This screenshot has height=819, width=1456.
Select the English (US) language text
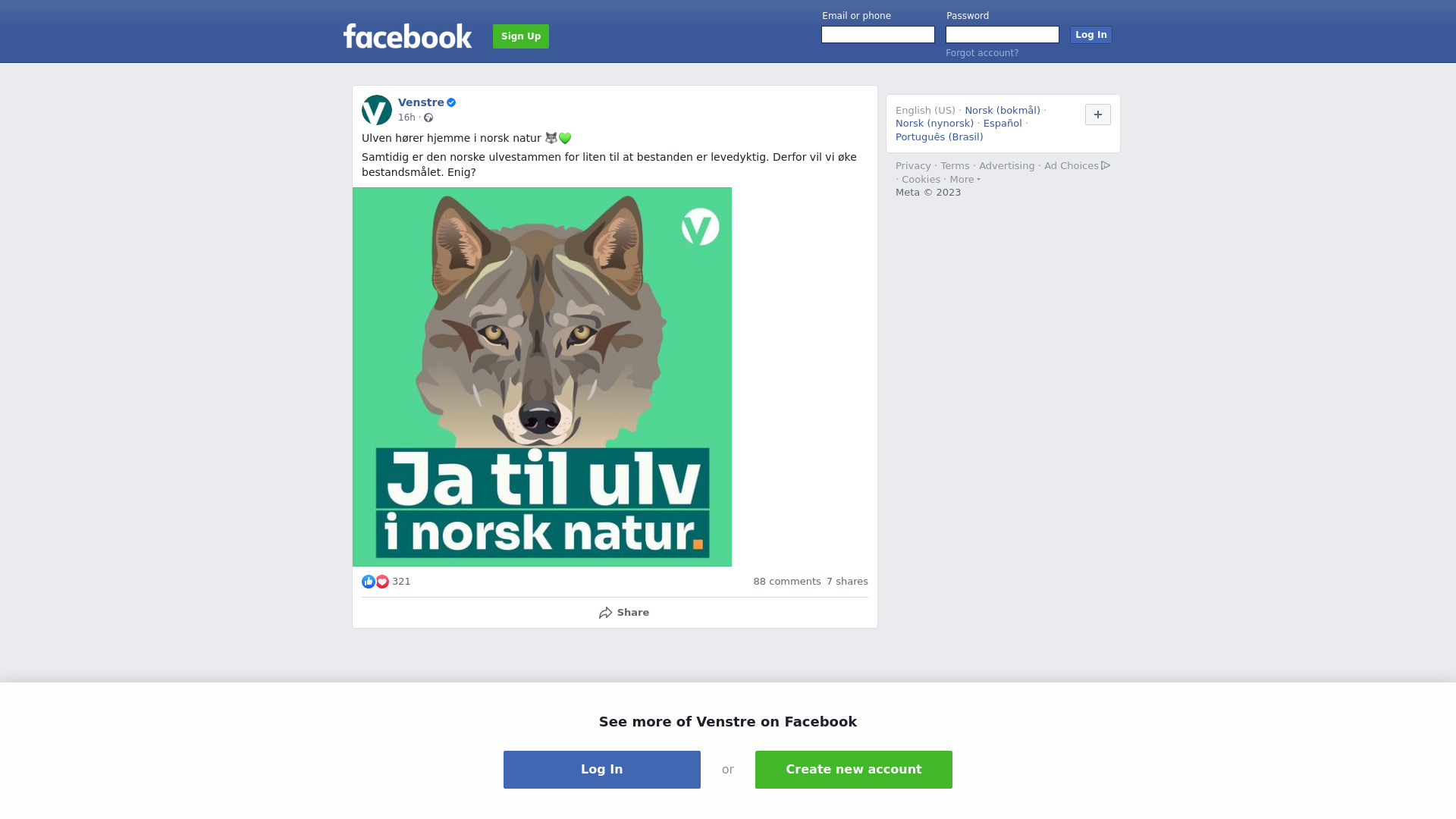tap(925, 111)
